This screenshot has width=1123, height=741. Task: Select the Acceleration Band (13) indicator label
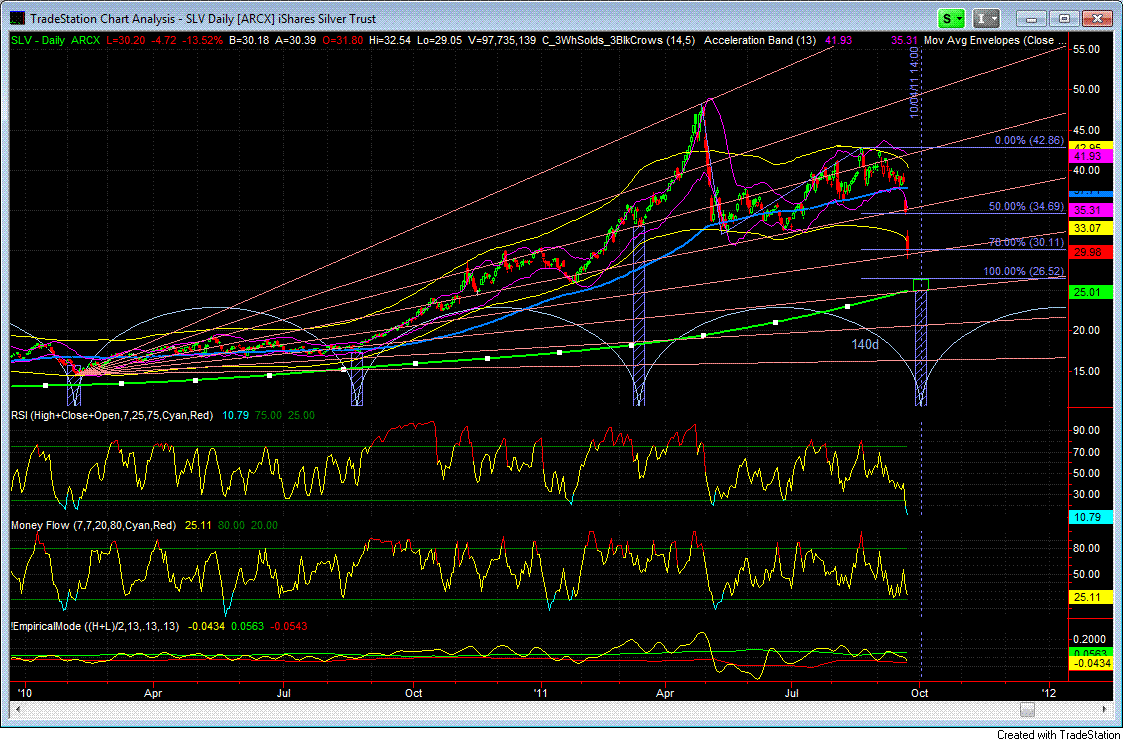coord(760,41)
